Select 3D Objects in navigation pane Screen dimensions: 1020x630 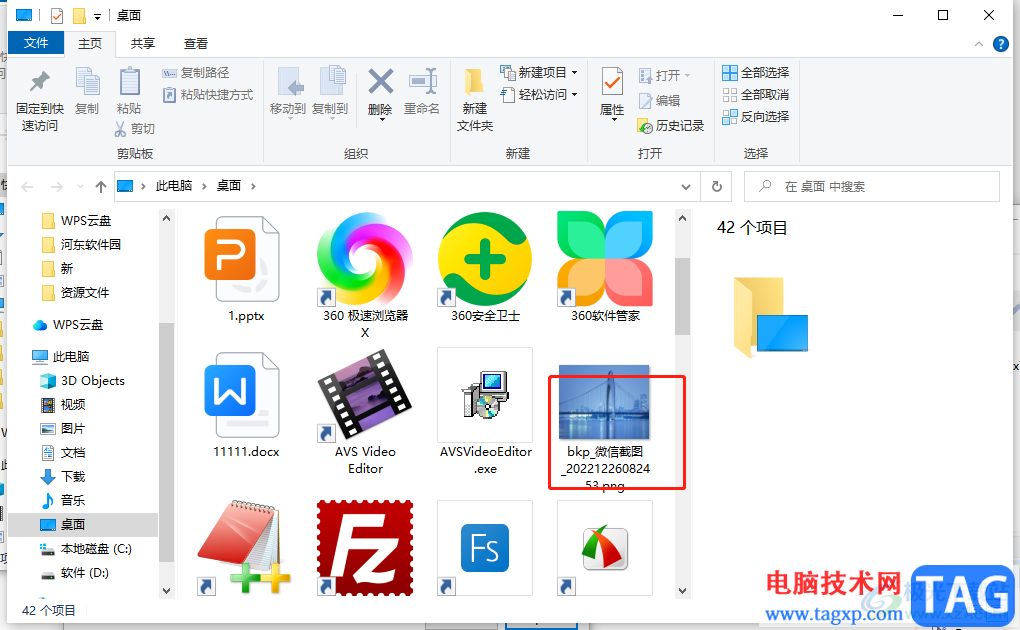point(83,381)
